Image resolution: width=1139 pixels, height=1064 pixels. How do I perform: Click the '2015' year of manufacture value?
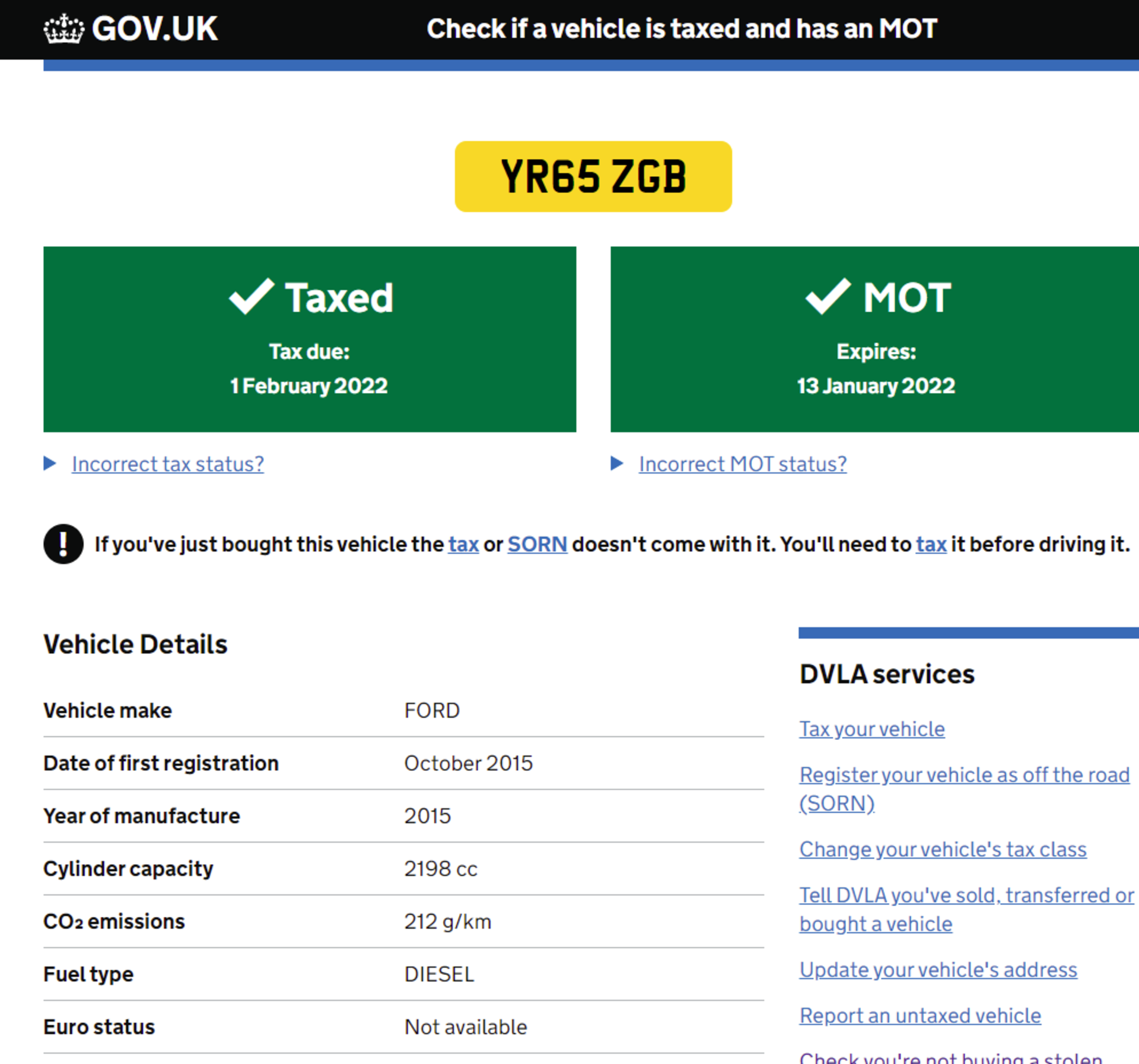coord(428,816)
